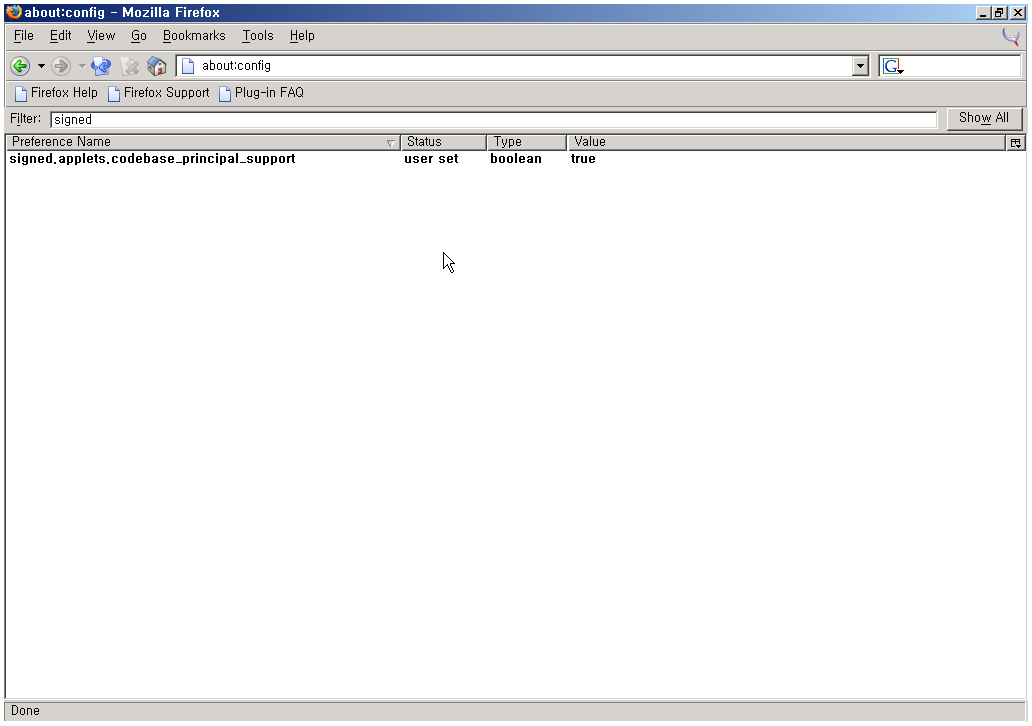Image resolution: width=1032 pixels, height=726 pixels.
Task: Open the Forward history dropdown arrow
Action: (x=82, y=66)
